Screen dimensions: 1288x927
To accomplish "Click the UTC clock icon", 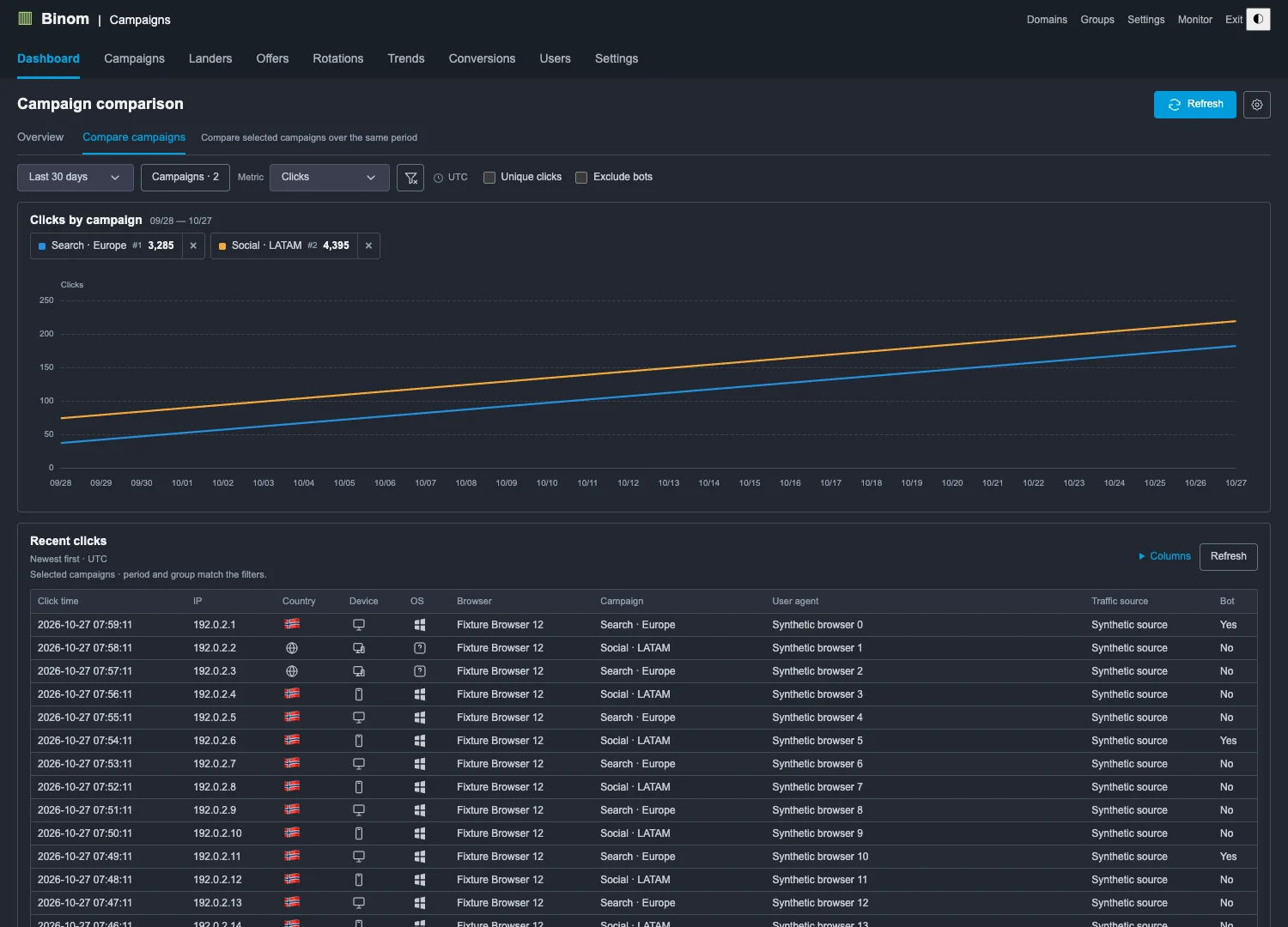I will click(438, 178).
